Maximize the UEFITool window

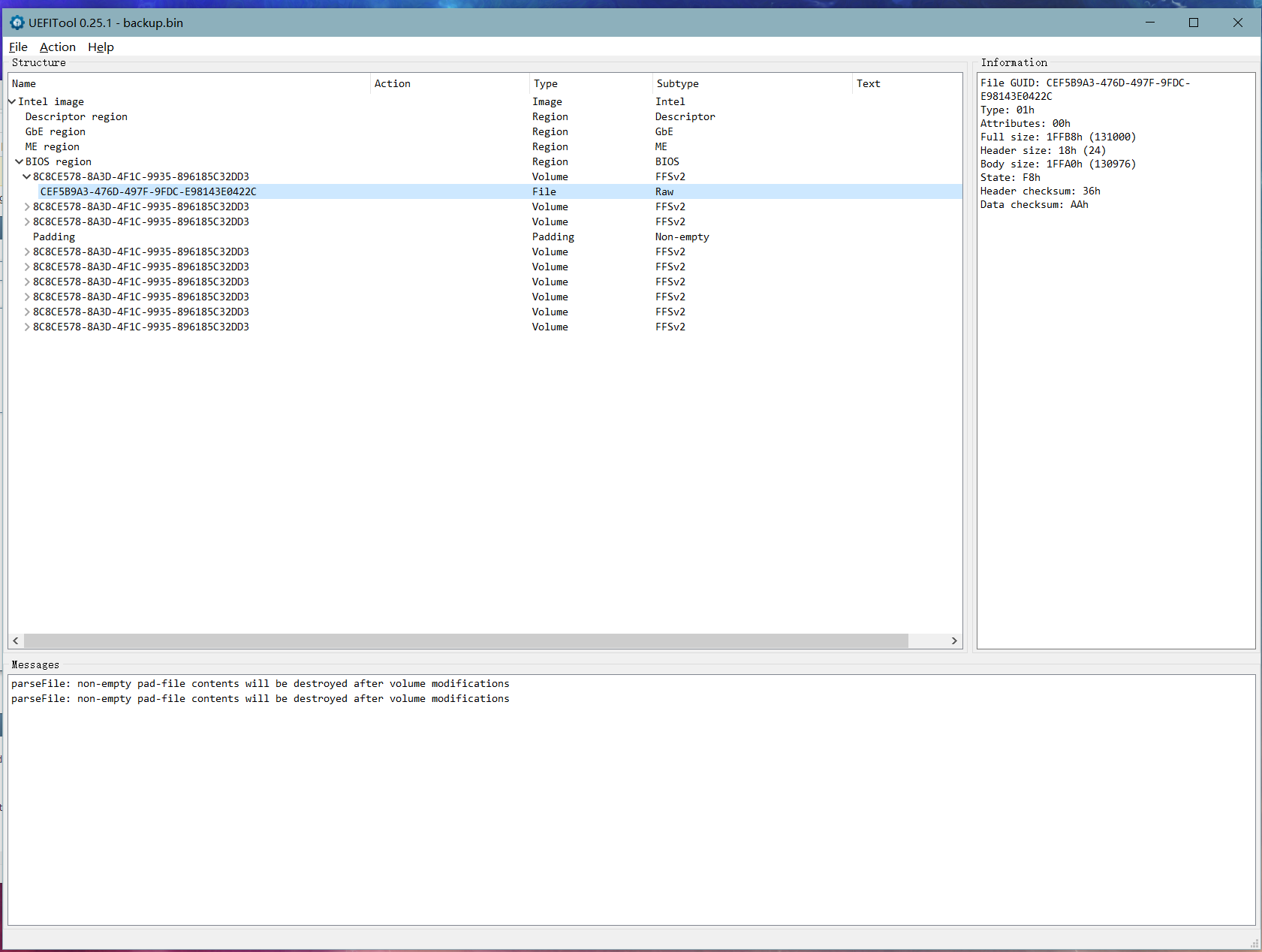pyautogui.click(x=1194, y=23)
